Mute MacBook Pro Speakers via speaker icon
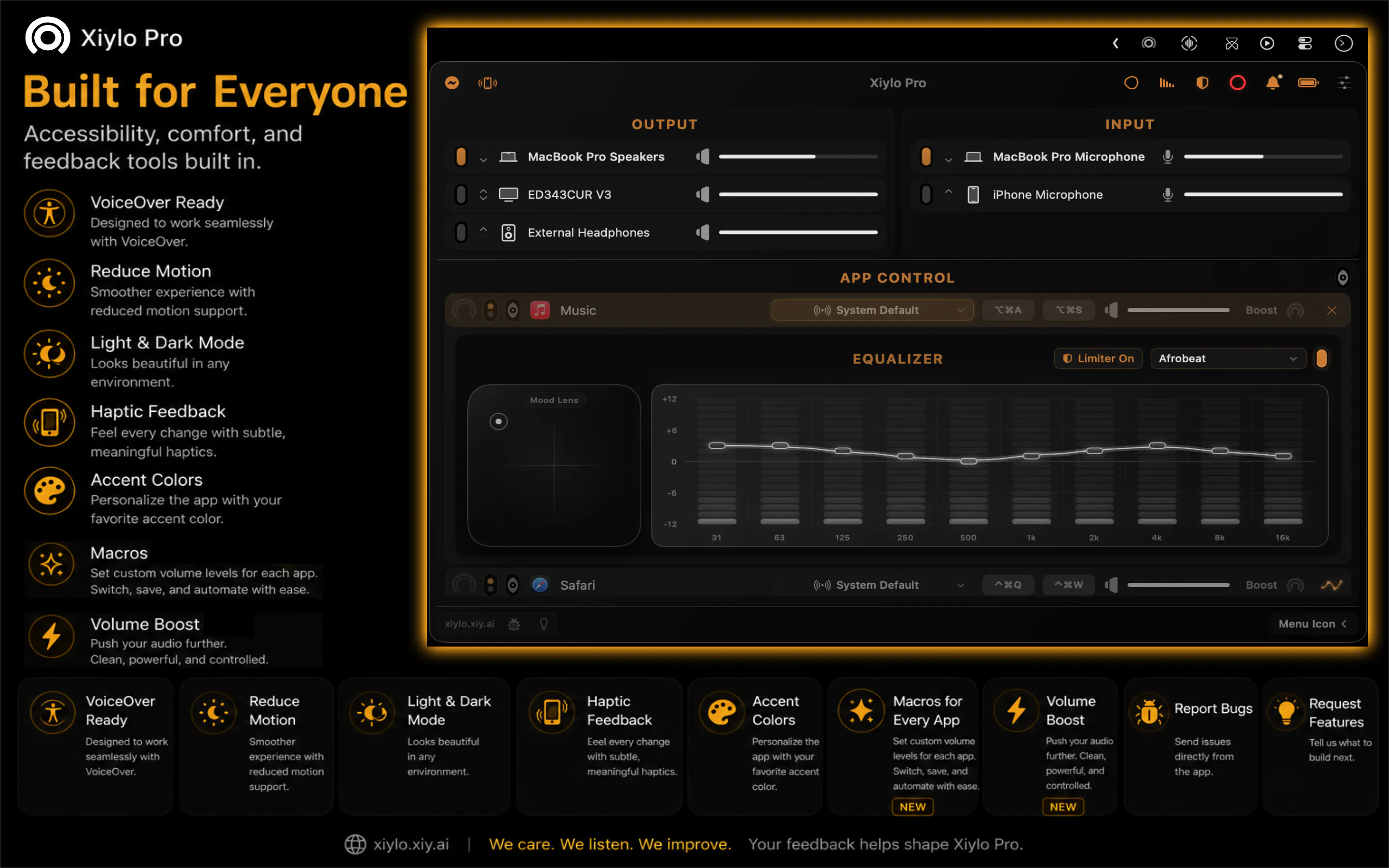The image size is (1389, 868). [x=703, y=157]
